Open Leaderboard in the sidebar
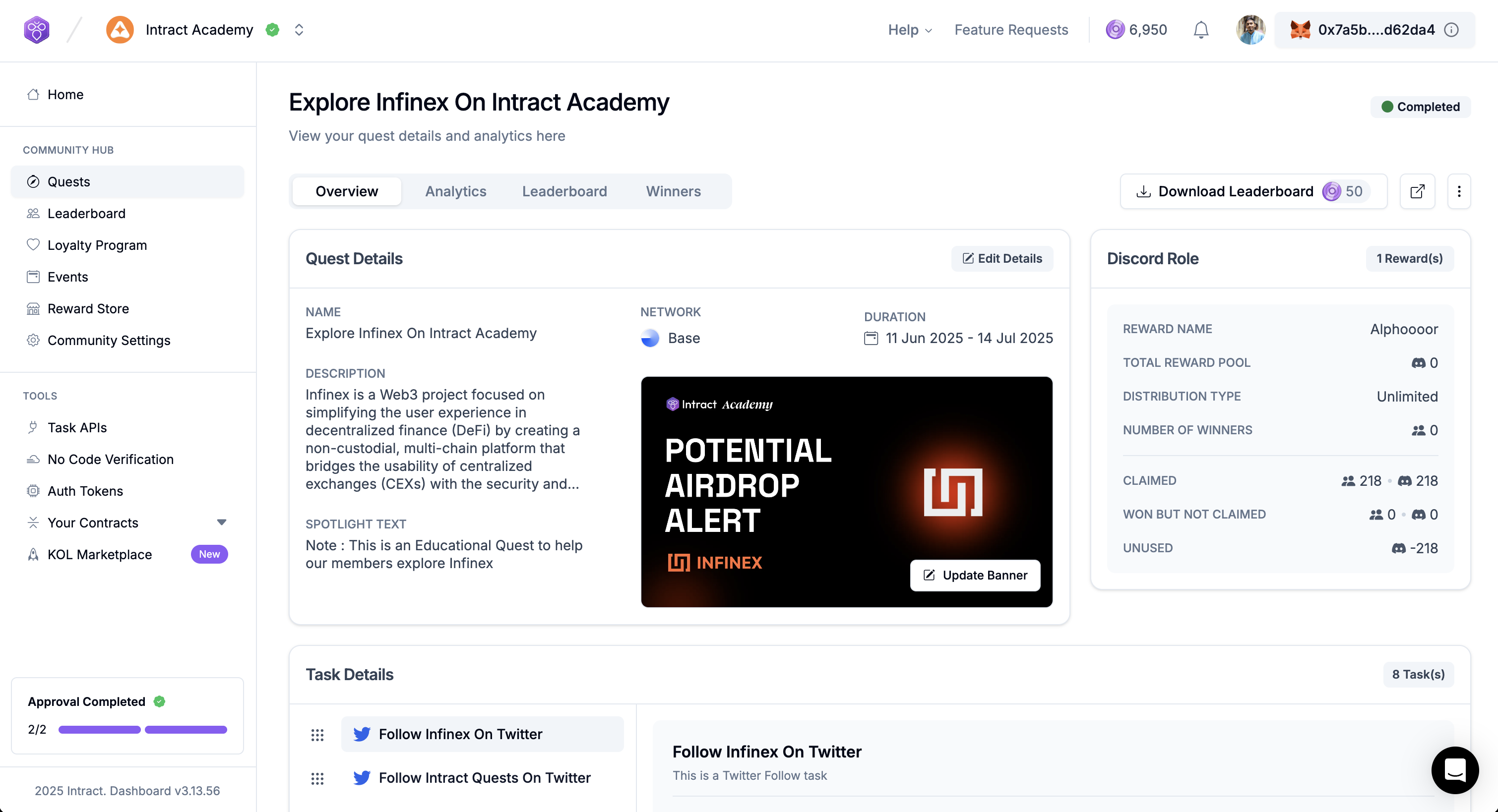Screen dimensions: 1498x812 [86, 213]
